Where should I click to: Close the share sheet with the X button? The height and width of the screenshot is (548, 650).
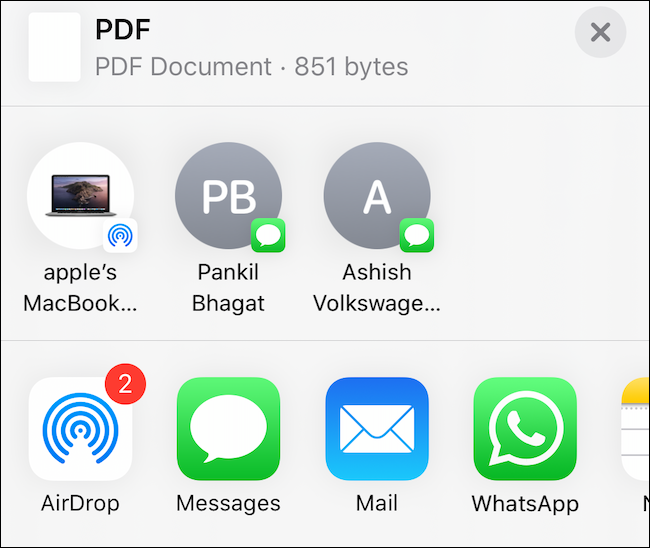600,32
